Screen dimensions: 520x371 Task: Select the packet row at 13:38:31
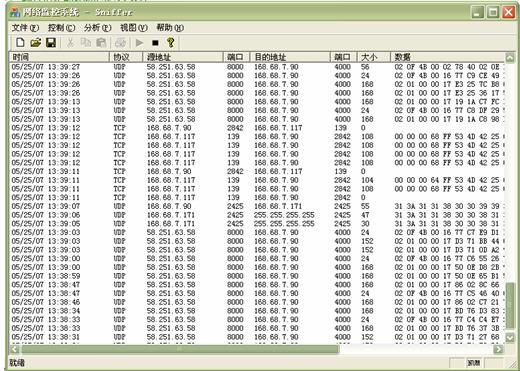coord(257,337)
